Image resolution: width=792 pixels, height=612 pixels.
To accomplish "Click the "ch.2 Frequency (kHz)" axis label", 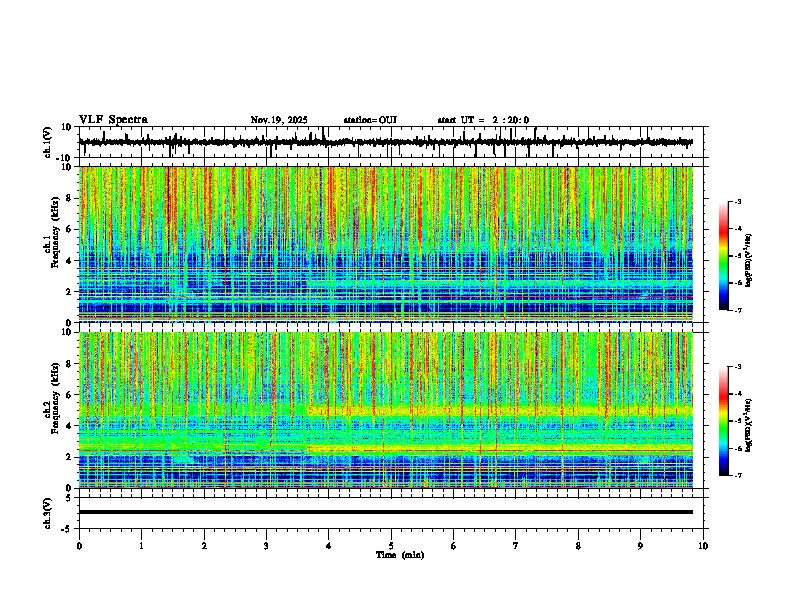I will (x=54, y=398).
